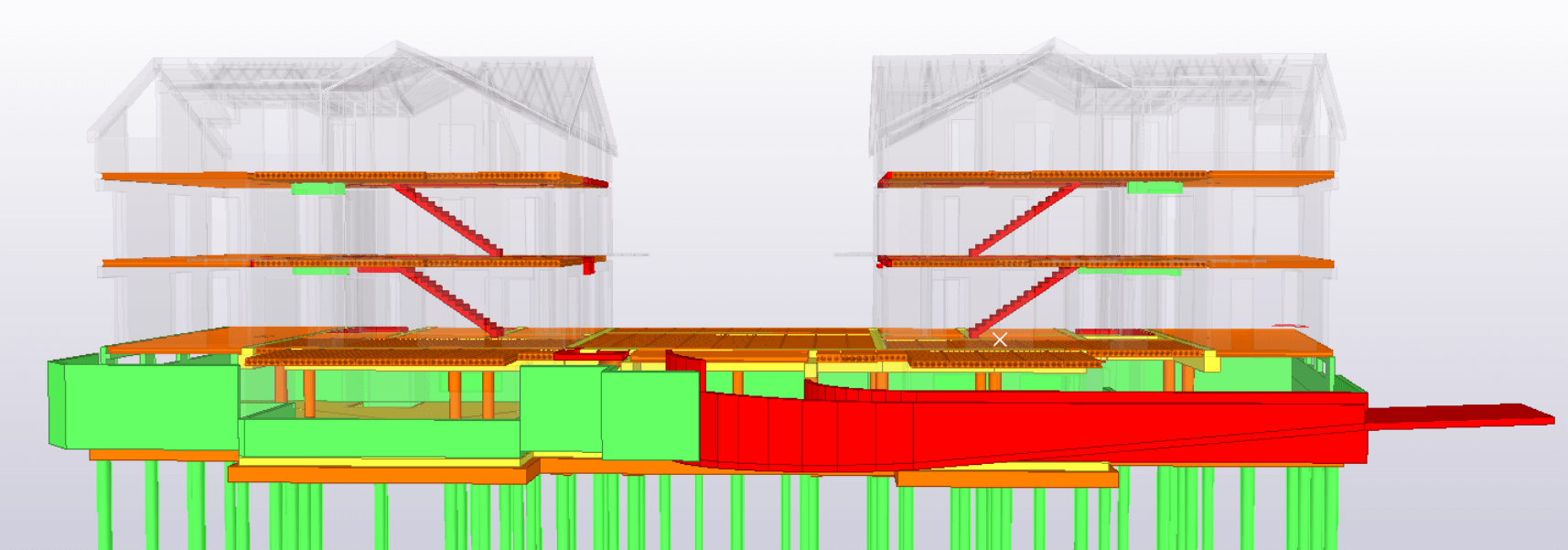Viewport: 1568px width, 550px height.
Task: Select the large green wall block at the left end
Action: [x=146, y=405]
